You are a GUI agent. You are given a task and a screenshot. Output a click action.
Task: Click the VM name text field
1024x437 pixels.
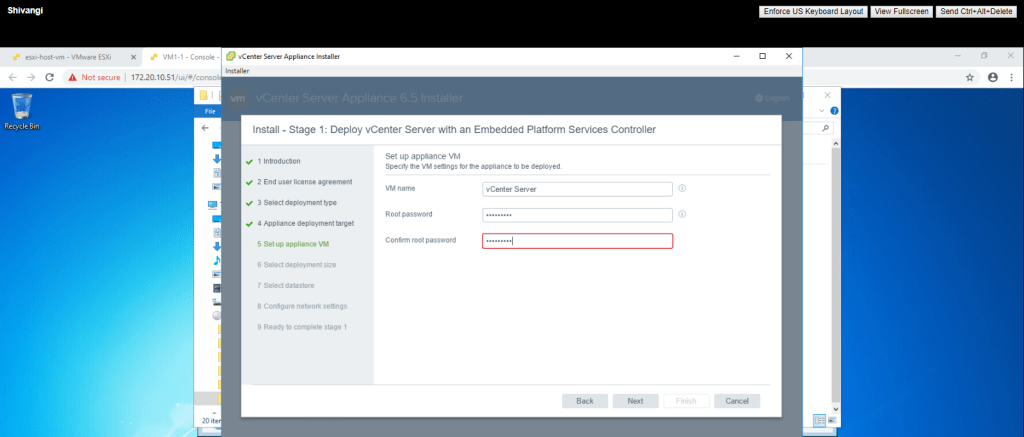576,188
